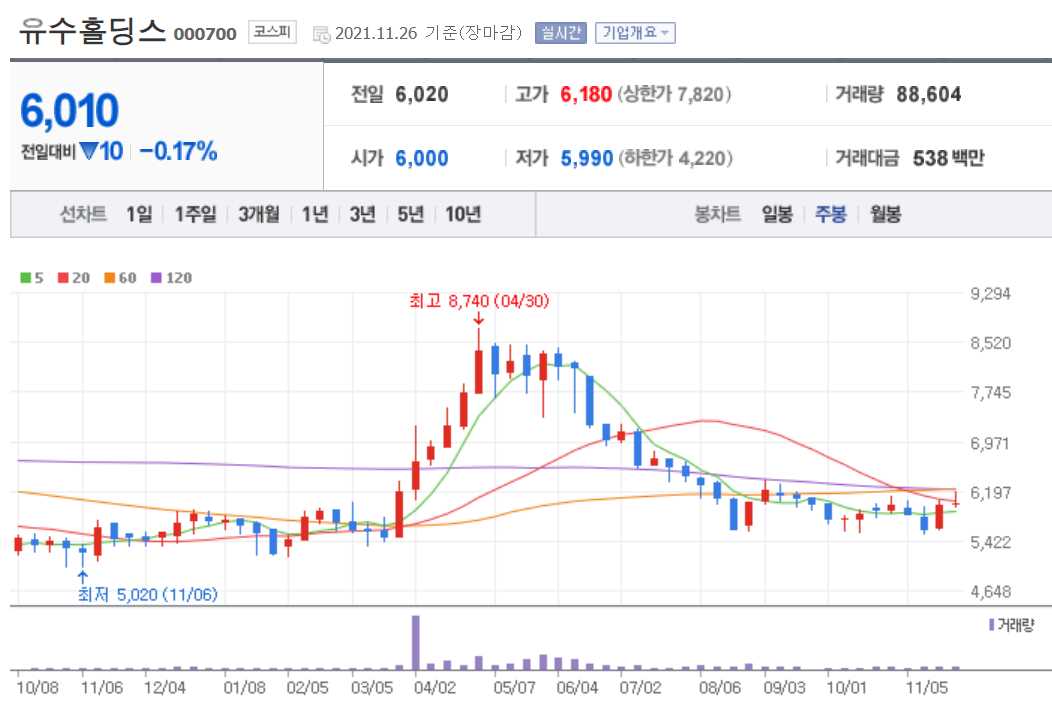This screenshot has height=705, width=1052.
Task: Click the green 5-day moving average legend icon
Action: [x=24, y=278]
